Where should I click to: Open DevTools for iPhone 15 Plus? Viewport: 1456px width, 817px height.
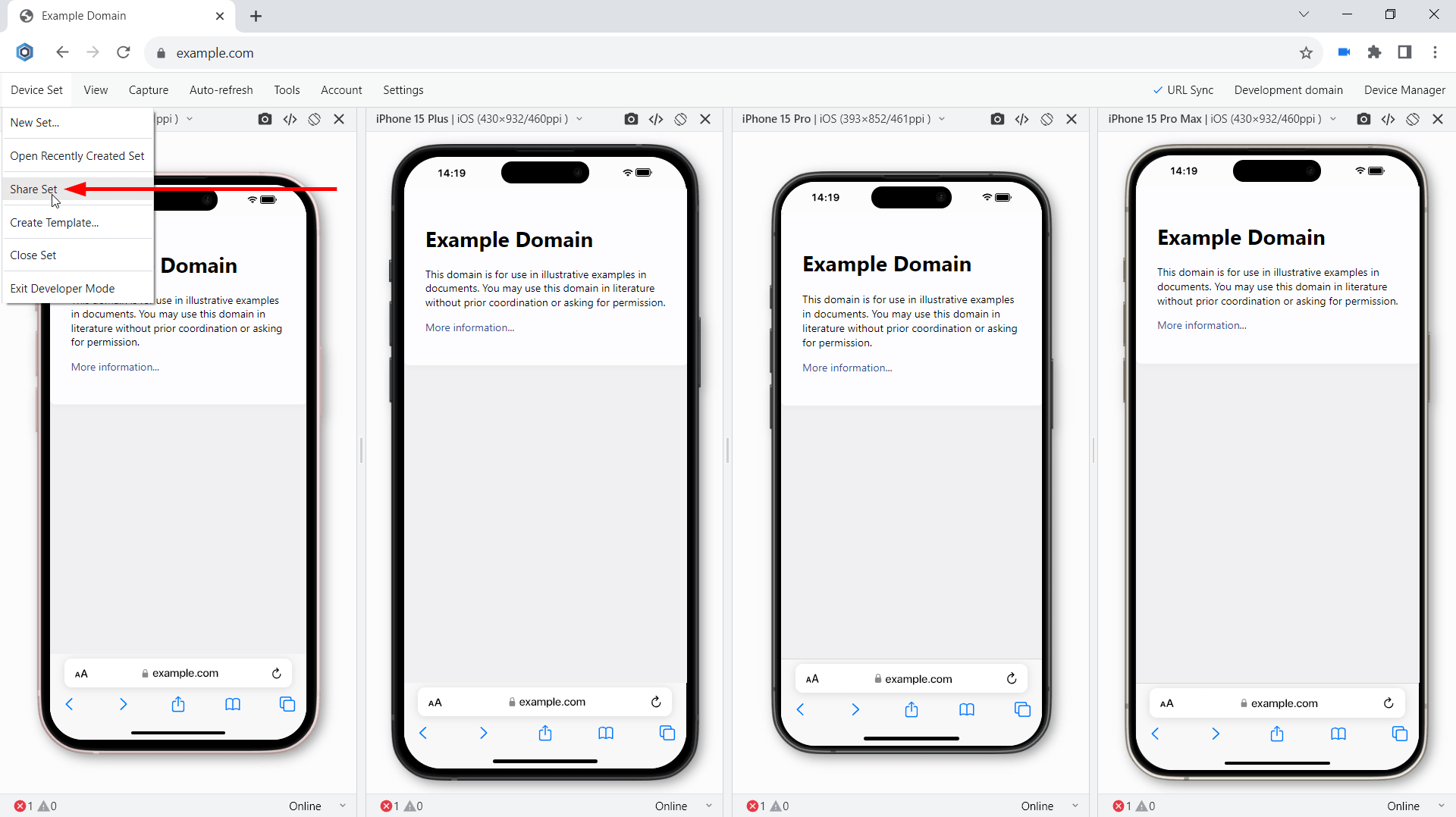[x=657, y=119]
